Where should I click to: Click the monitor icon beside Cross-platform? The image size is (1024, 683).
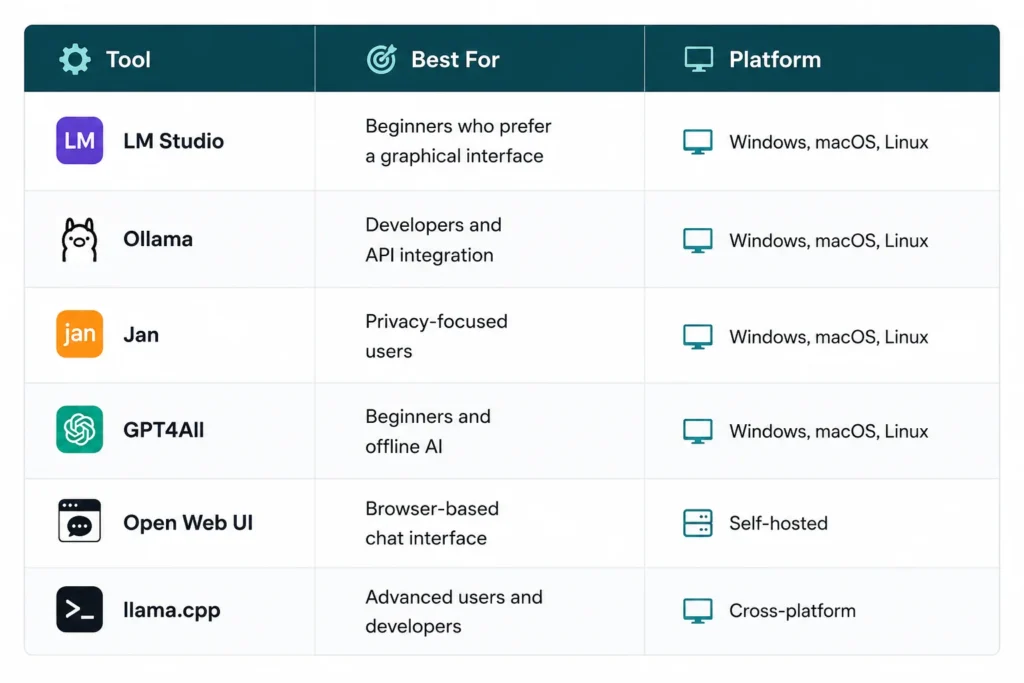697,611
